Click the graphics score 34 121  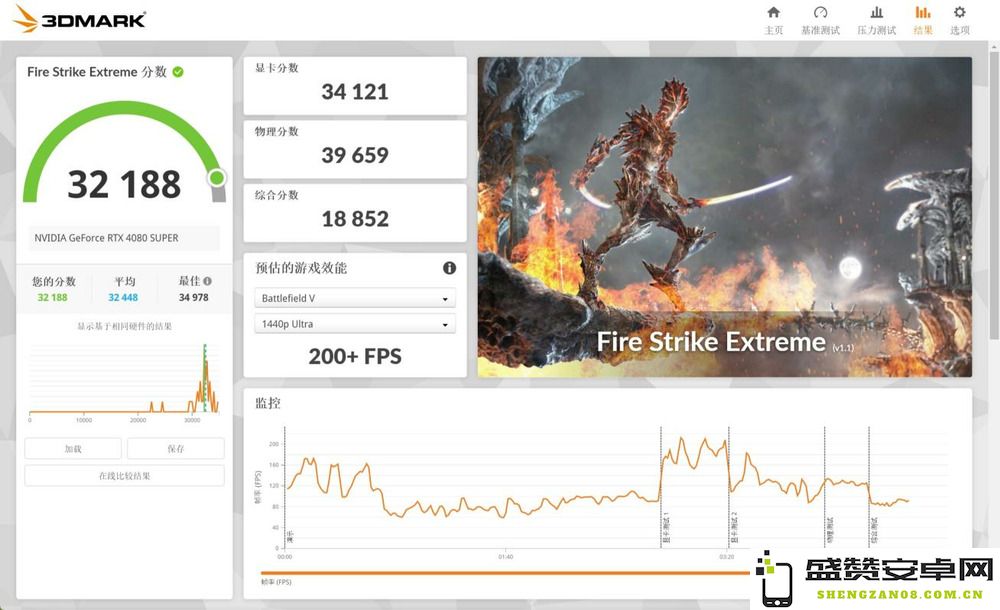[355, 92]
